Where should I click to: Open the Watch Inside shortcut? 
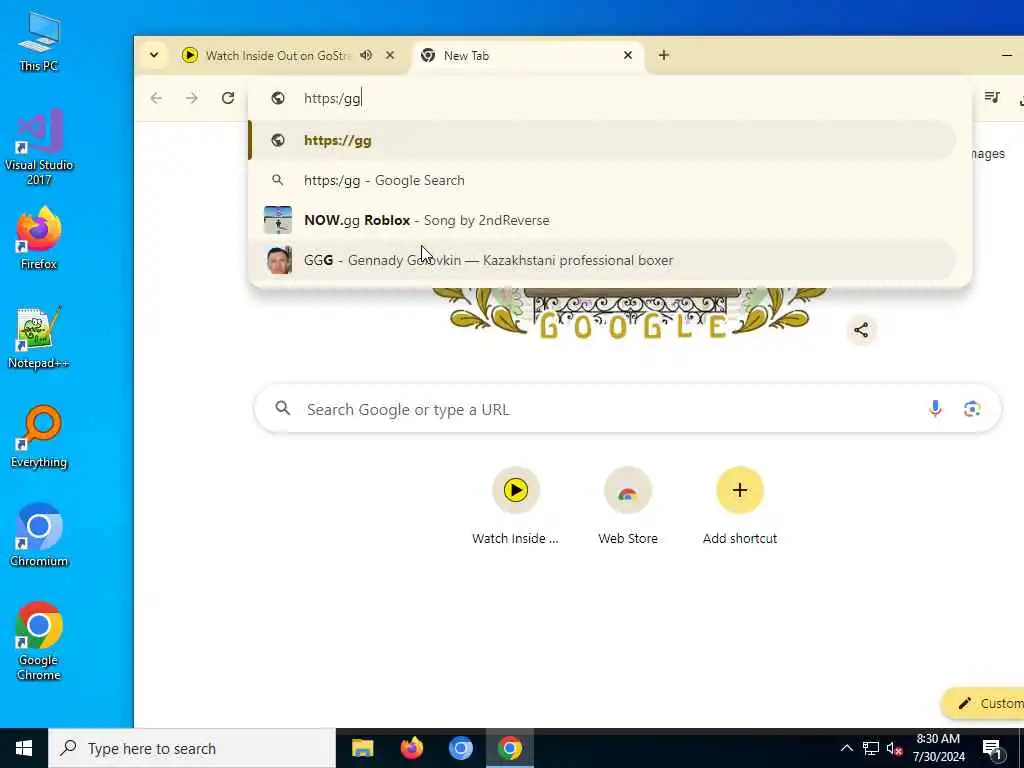point(515,506)
